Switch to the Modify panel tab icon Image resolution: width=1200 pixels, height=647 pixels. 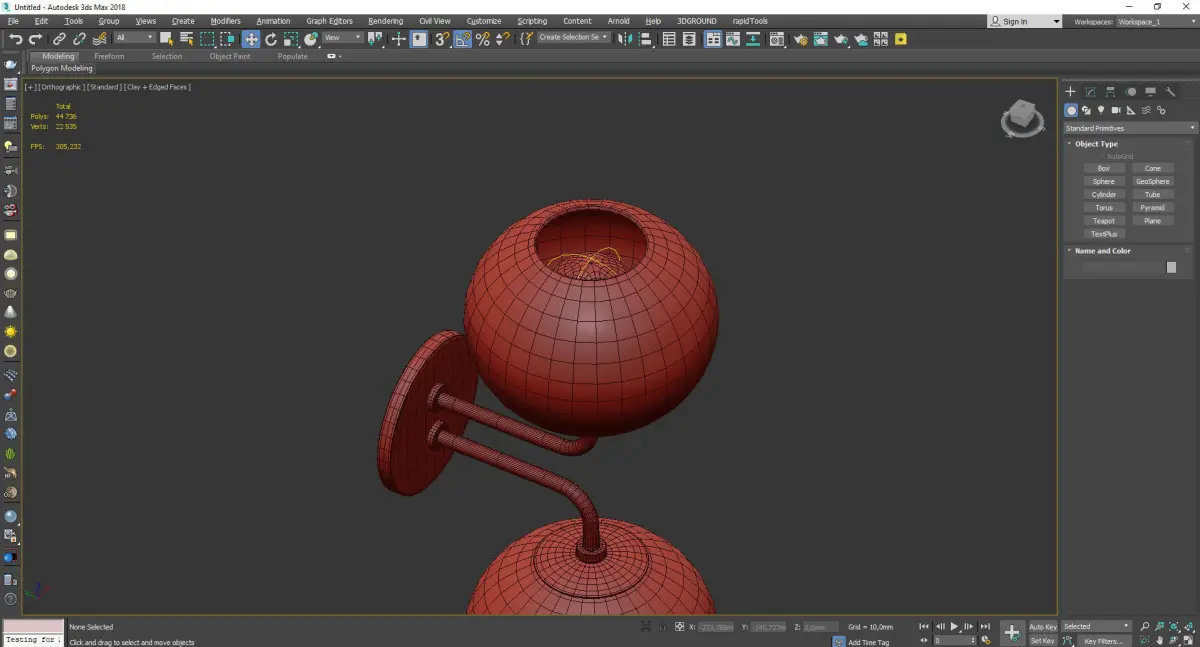[1090, 92]
